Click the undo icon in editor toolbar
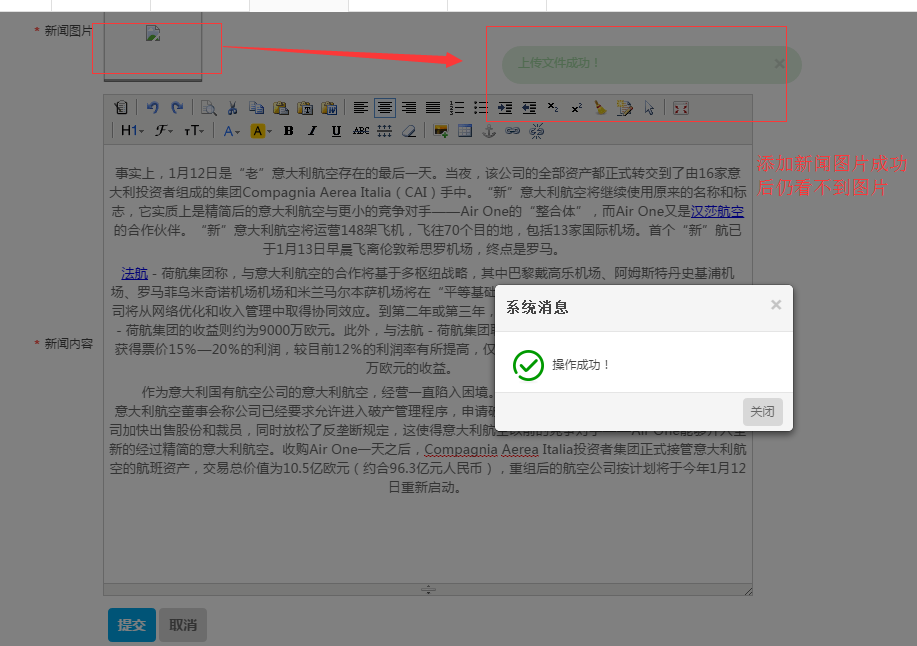Viewport: 917px width, 646px height. click(153, 108)
